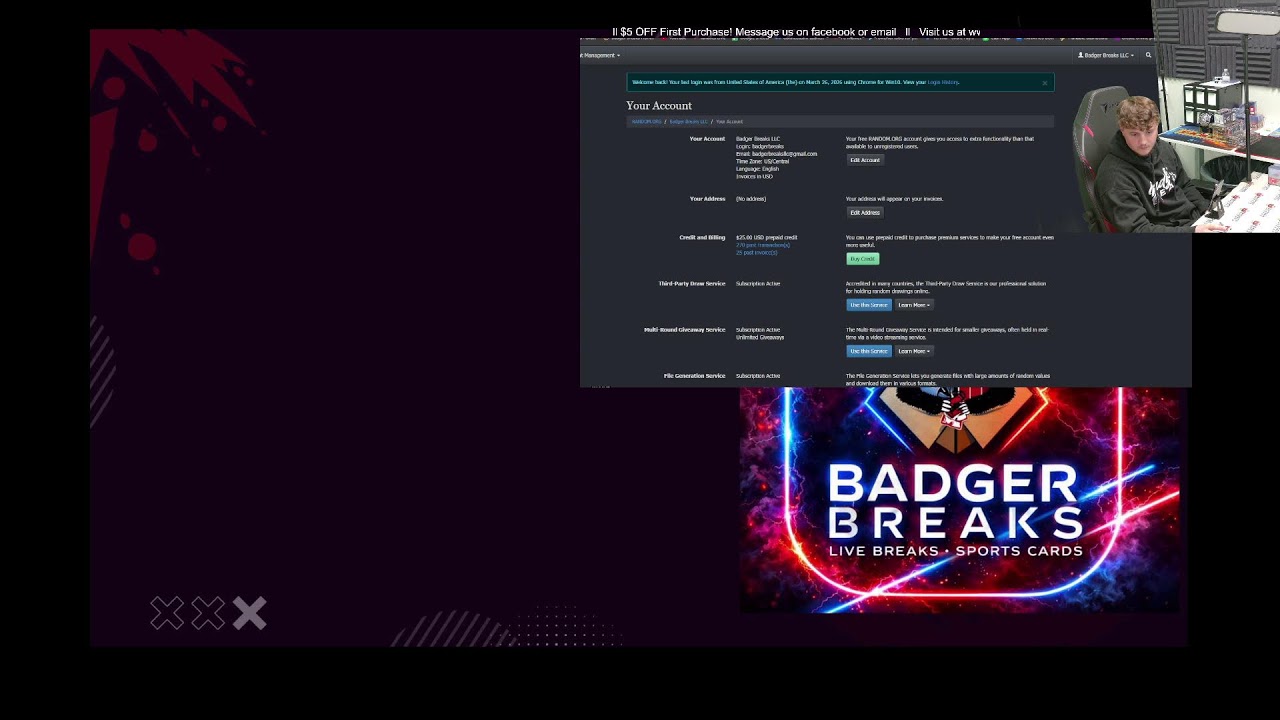This screenshot has width=1280, height=720.
Task: Select the 'Third-Party Draw Service' label
Action: 692,284
